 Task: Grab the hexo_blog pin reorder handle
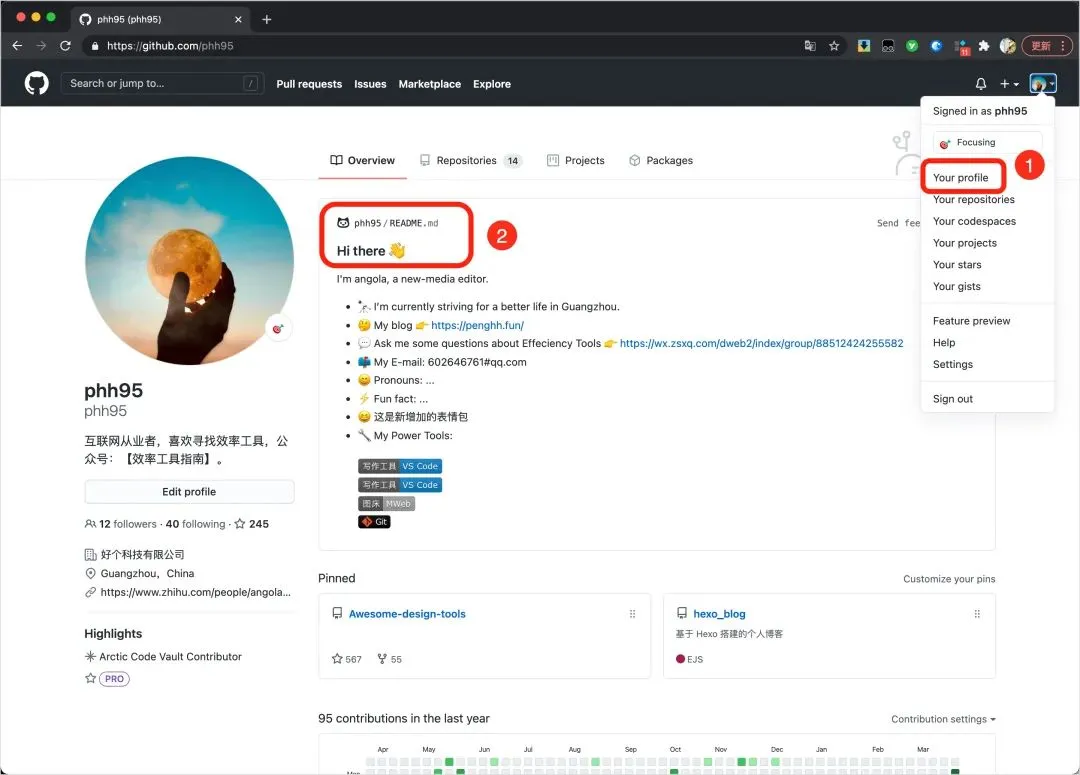tap(977, 614)
